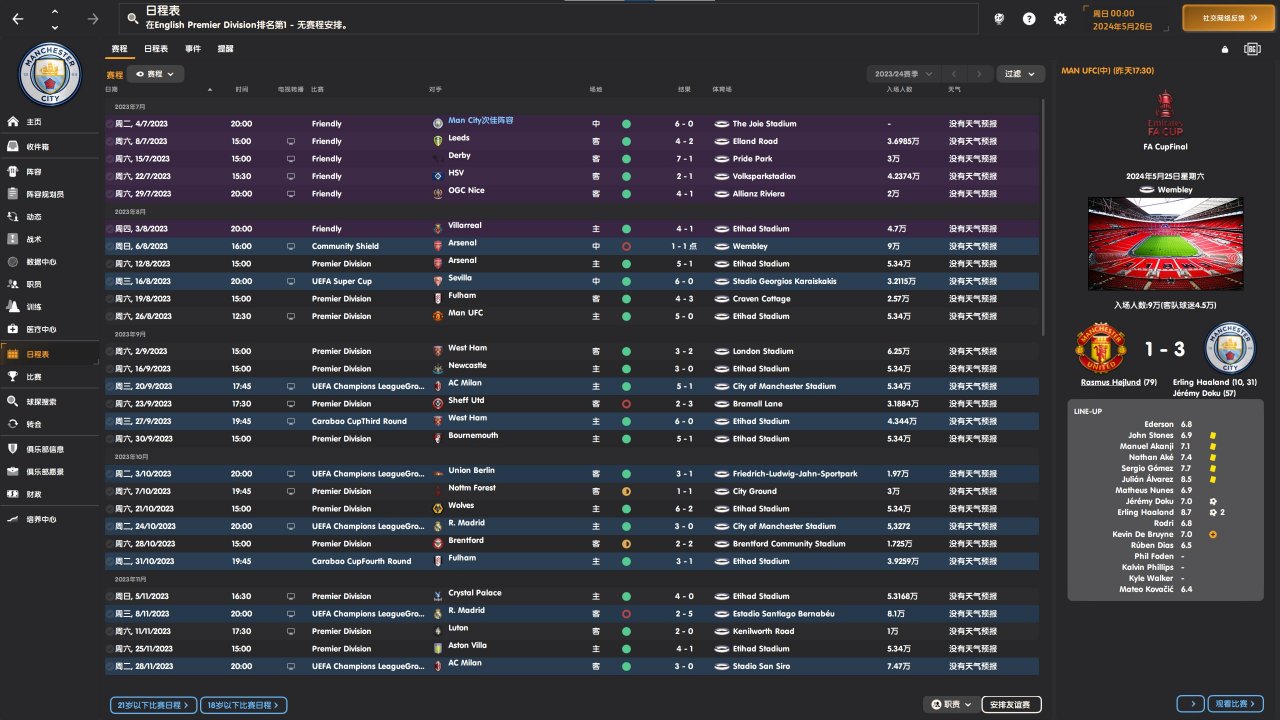Screen dimensions: 1280x720
Task: Toggle row marker for 3/8/2023 Villarreal match
Action: click(110, 229)
